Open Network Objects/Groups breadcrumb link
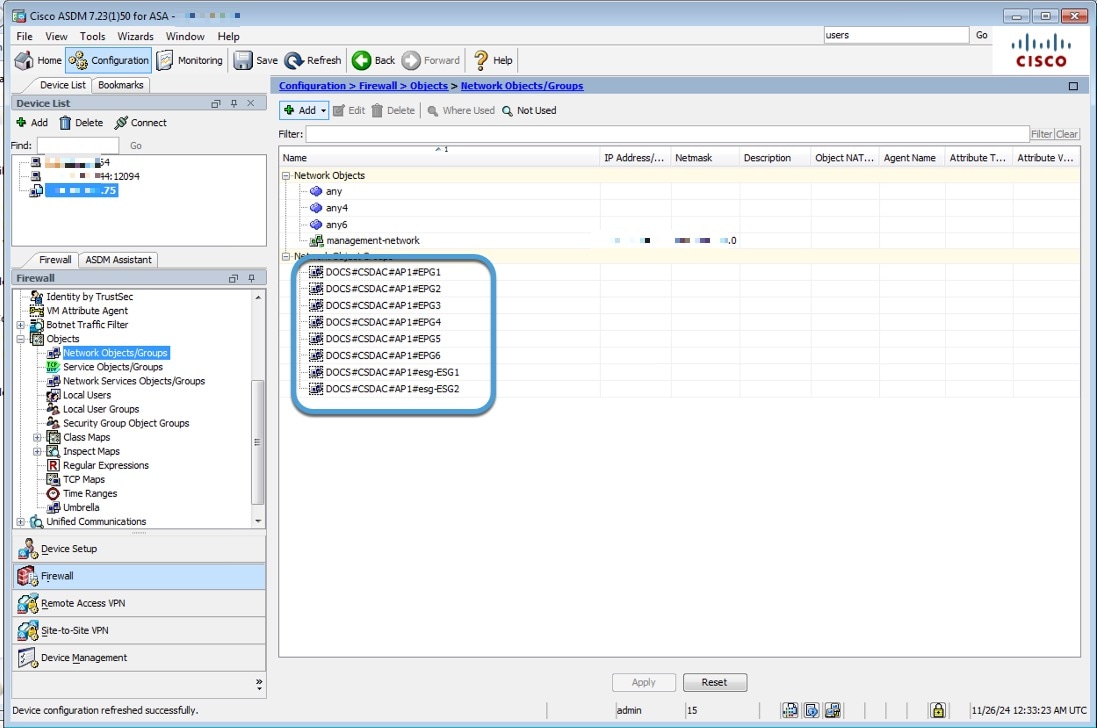1097x728 pixels. coord(522,86)
